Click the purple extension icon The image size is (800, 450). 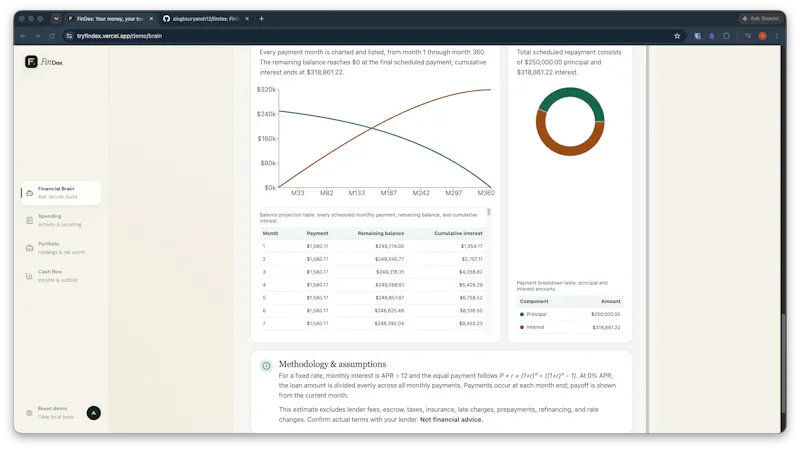(x=712, y=36)
